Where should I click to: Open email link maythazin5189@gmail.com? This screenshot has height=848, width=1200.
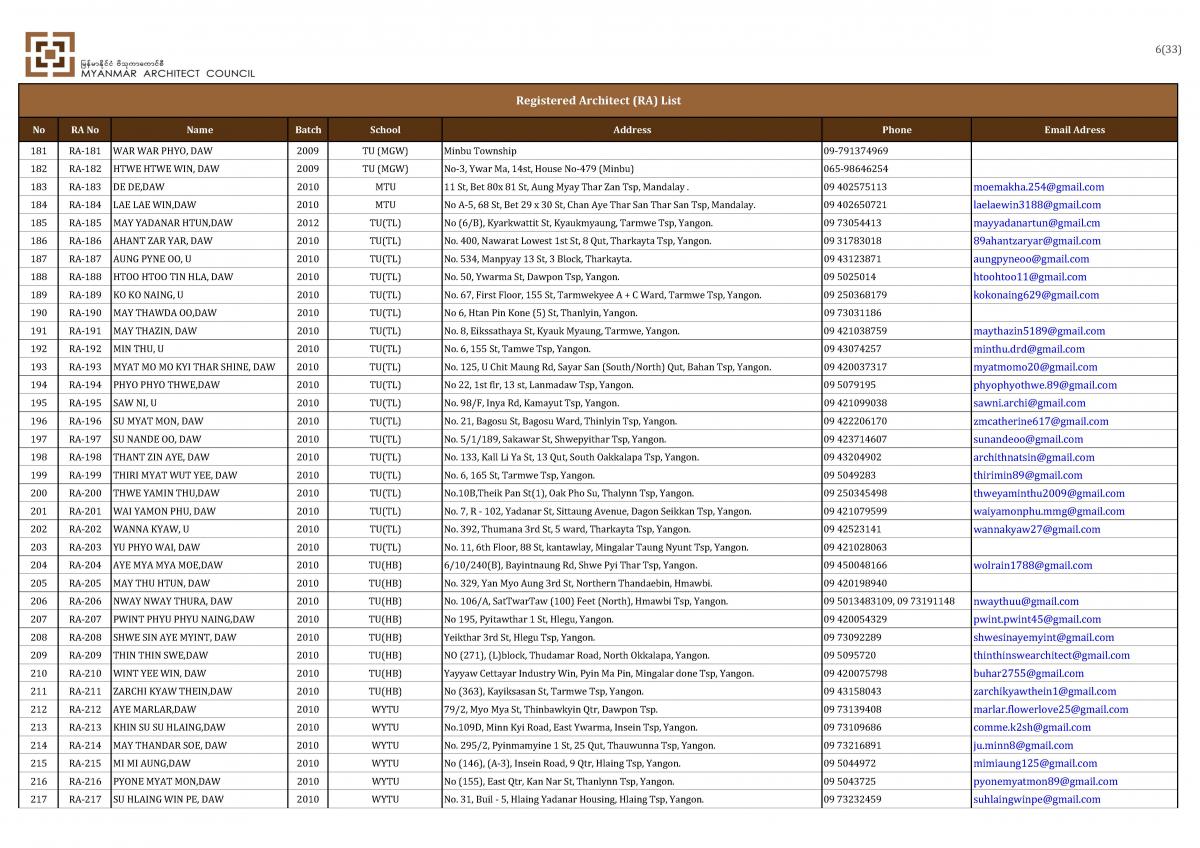[1039, 331]
